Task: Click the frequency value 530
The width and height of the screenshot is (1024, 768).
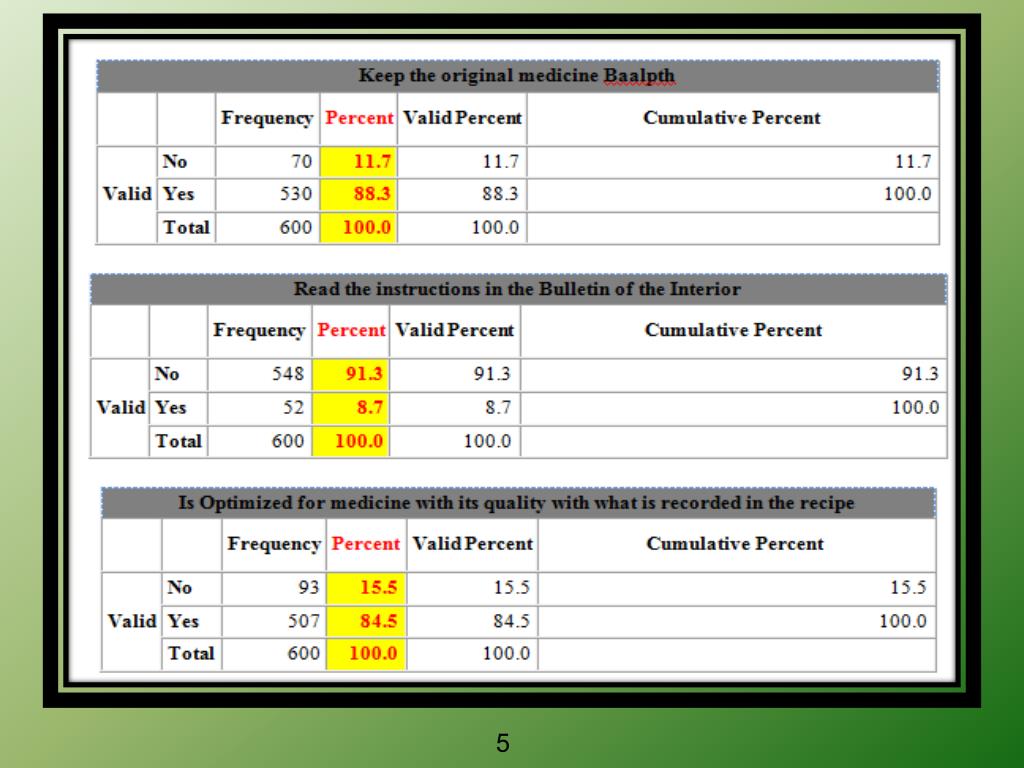Action: 296,194
